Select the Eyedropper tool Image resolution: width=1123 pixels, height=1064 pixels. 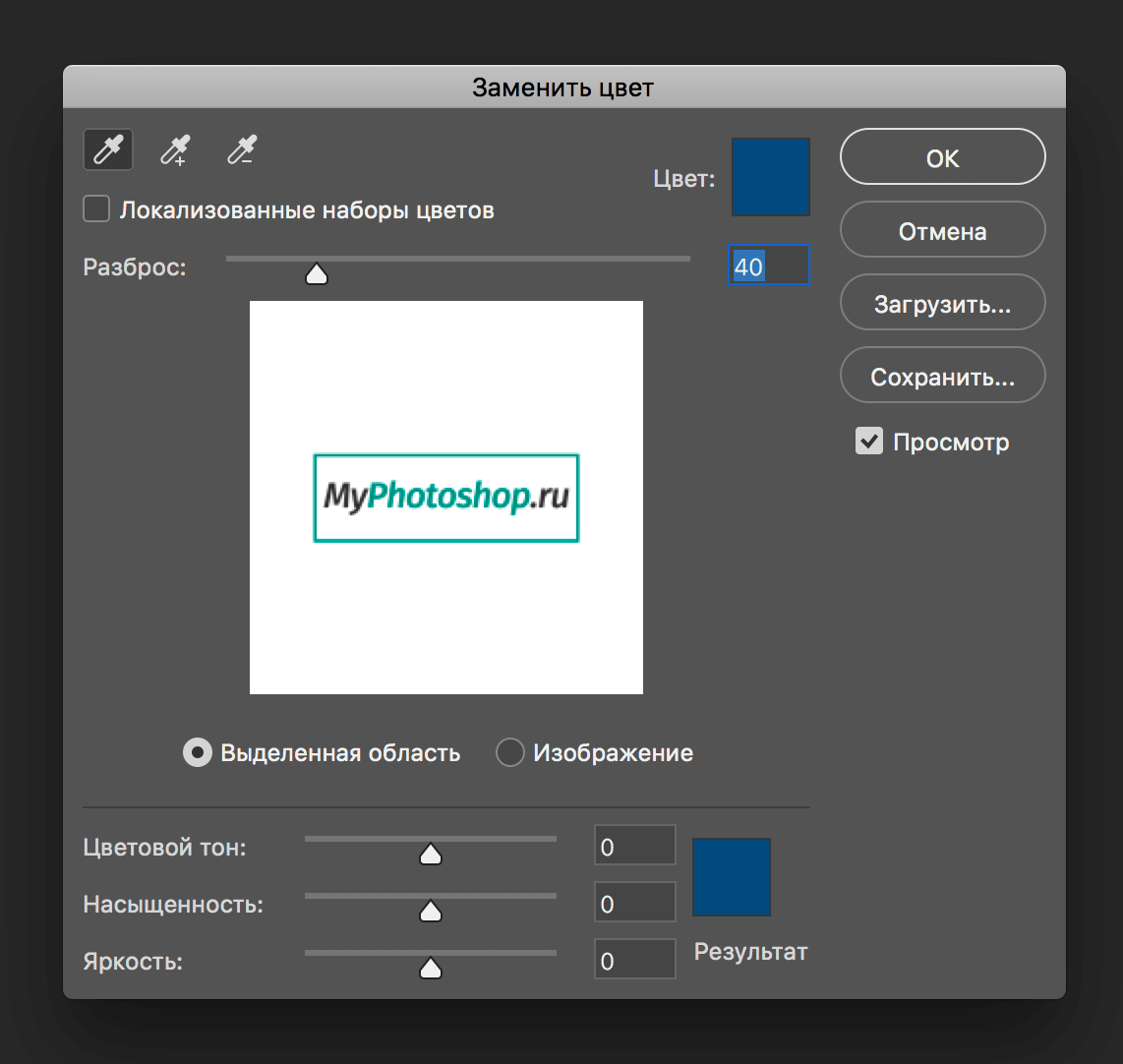point(108,150)
